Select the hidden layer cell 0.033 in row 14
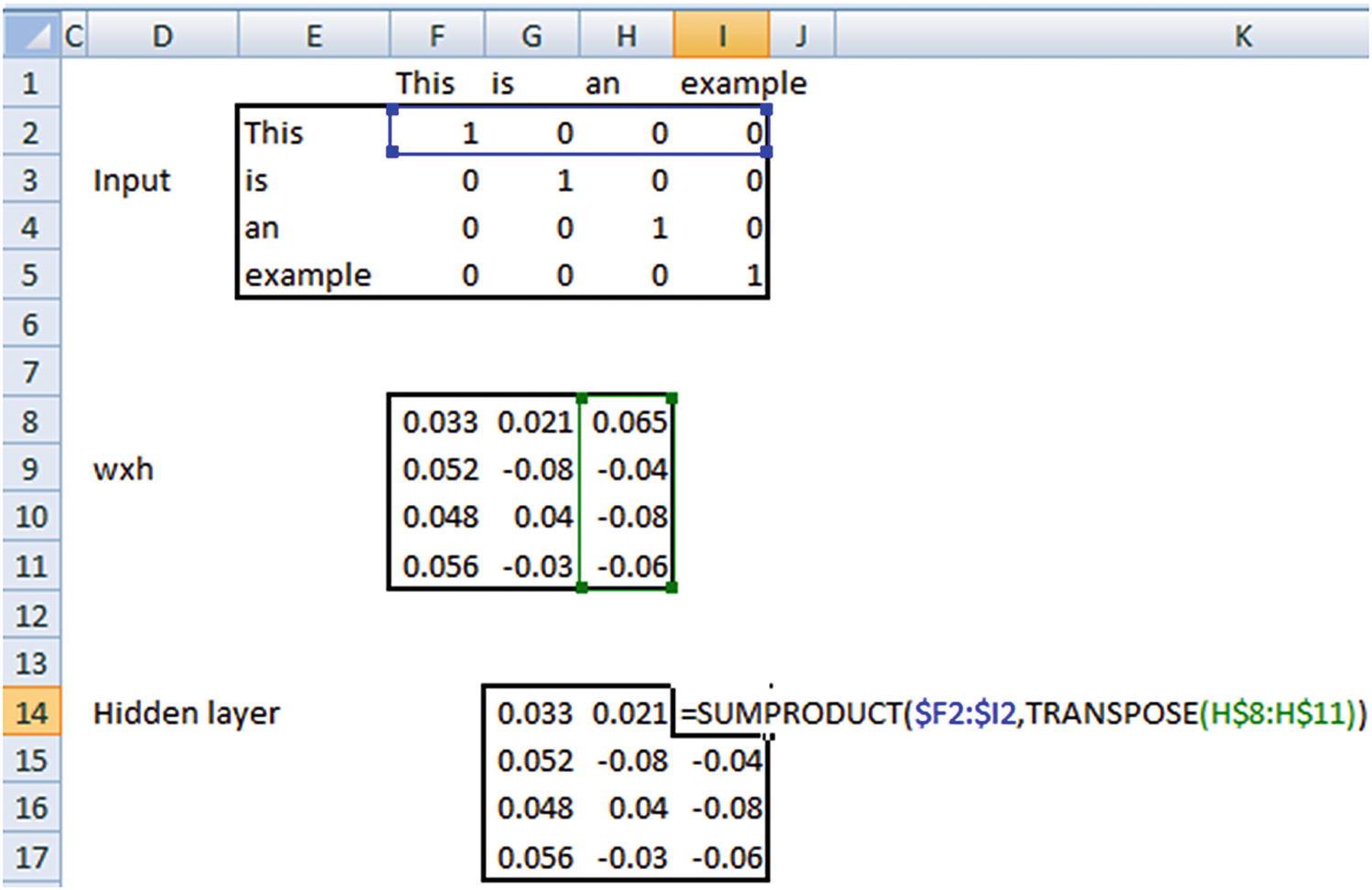This screenshot has height=890, width=1372. 532,713
